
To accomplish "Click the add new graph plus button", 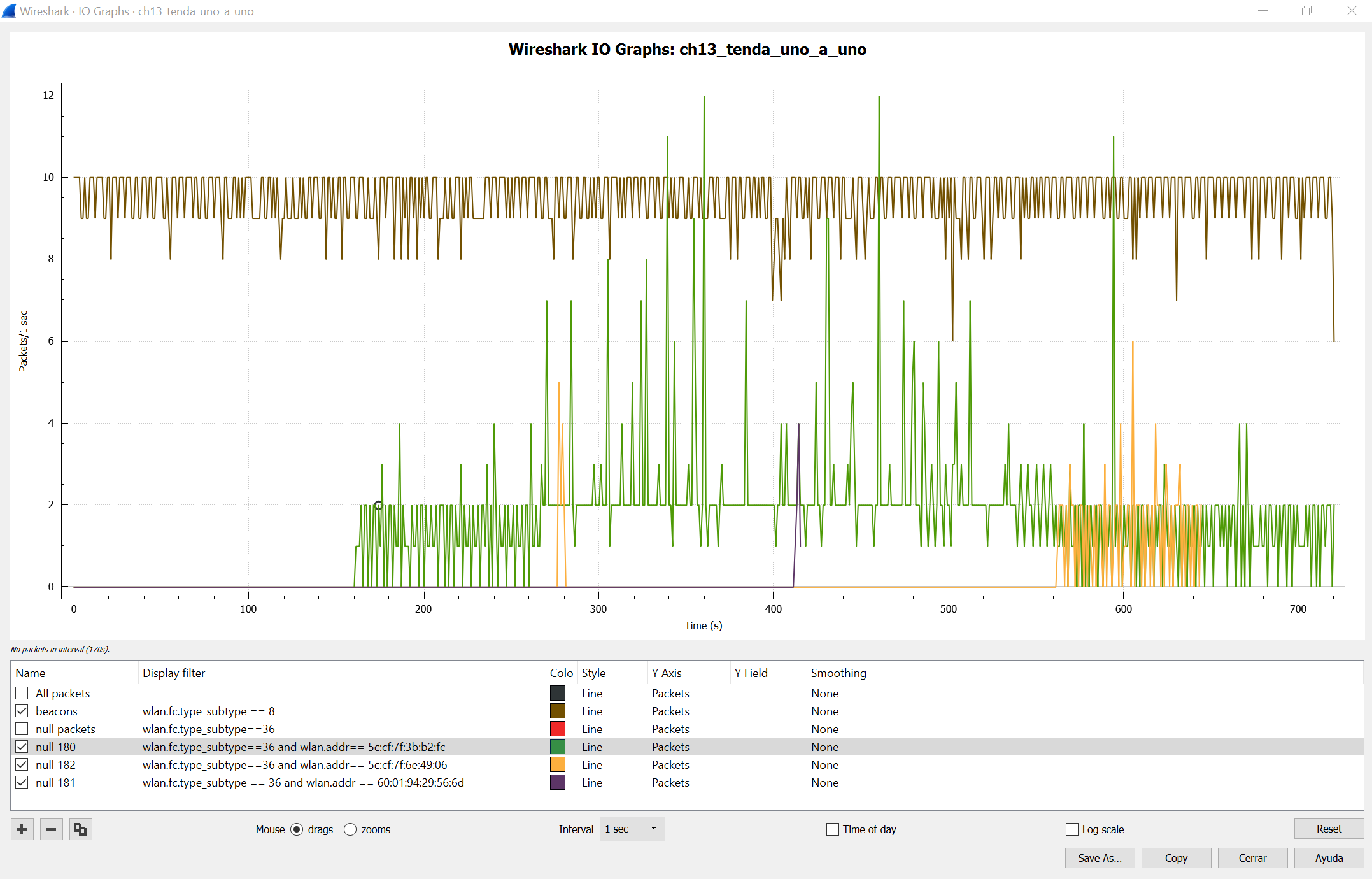I will (22, 829).
